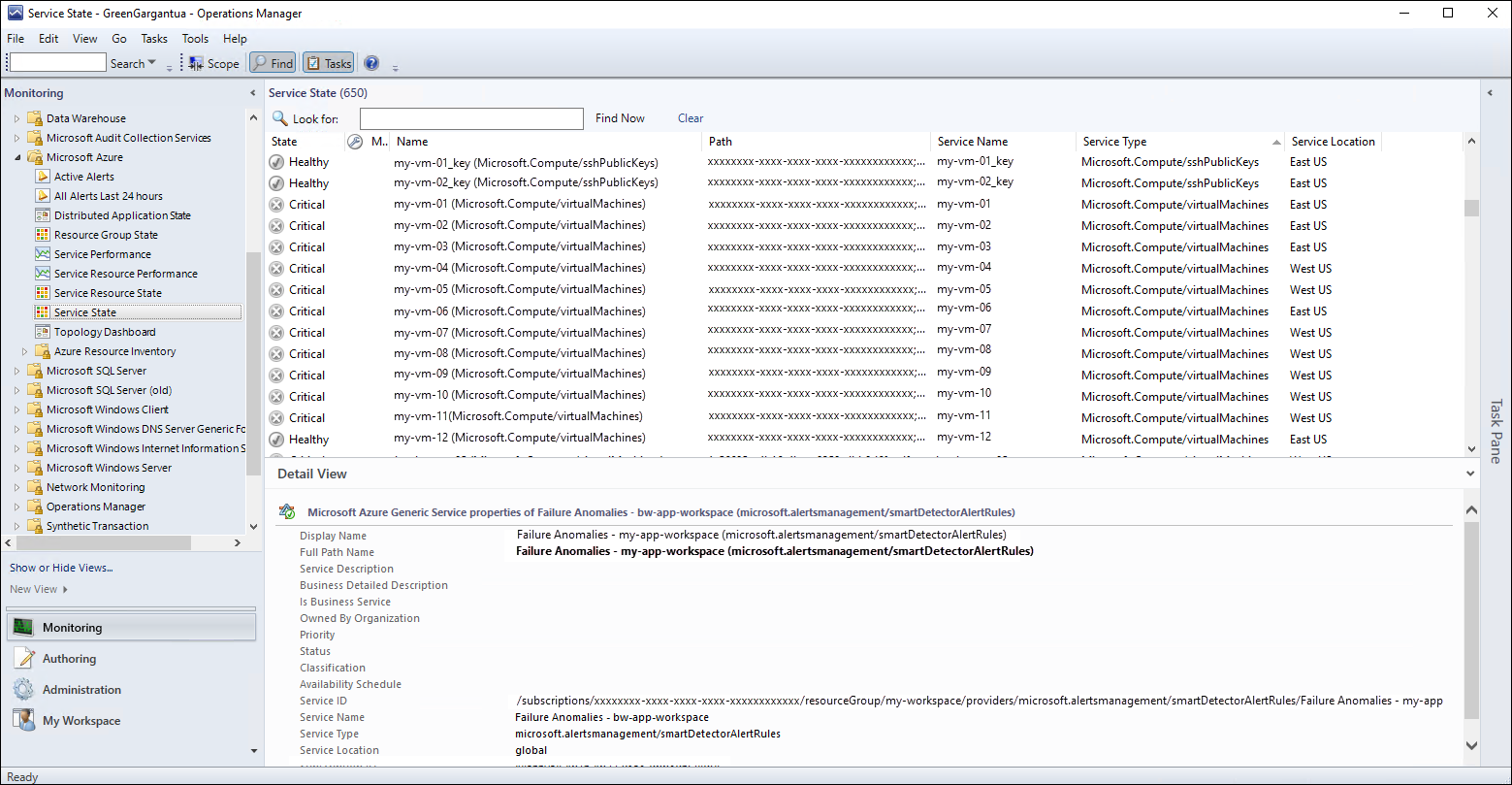
Task: Click the Help question mark icon
Action: tap(371, 63)
